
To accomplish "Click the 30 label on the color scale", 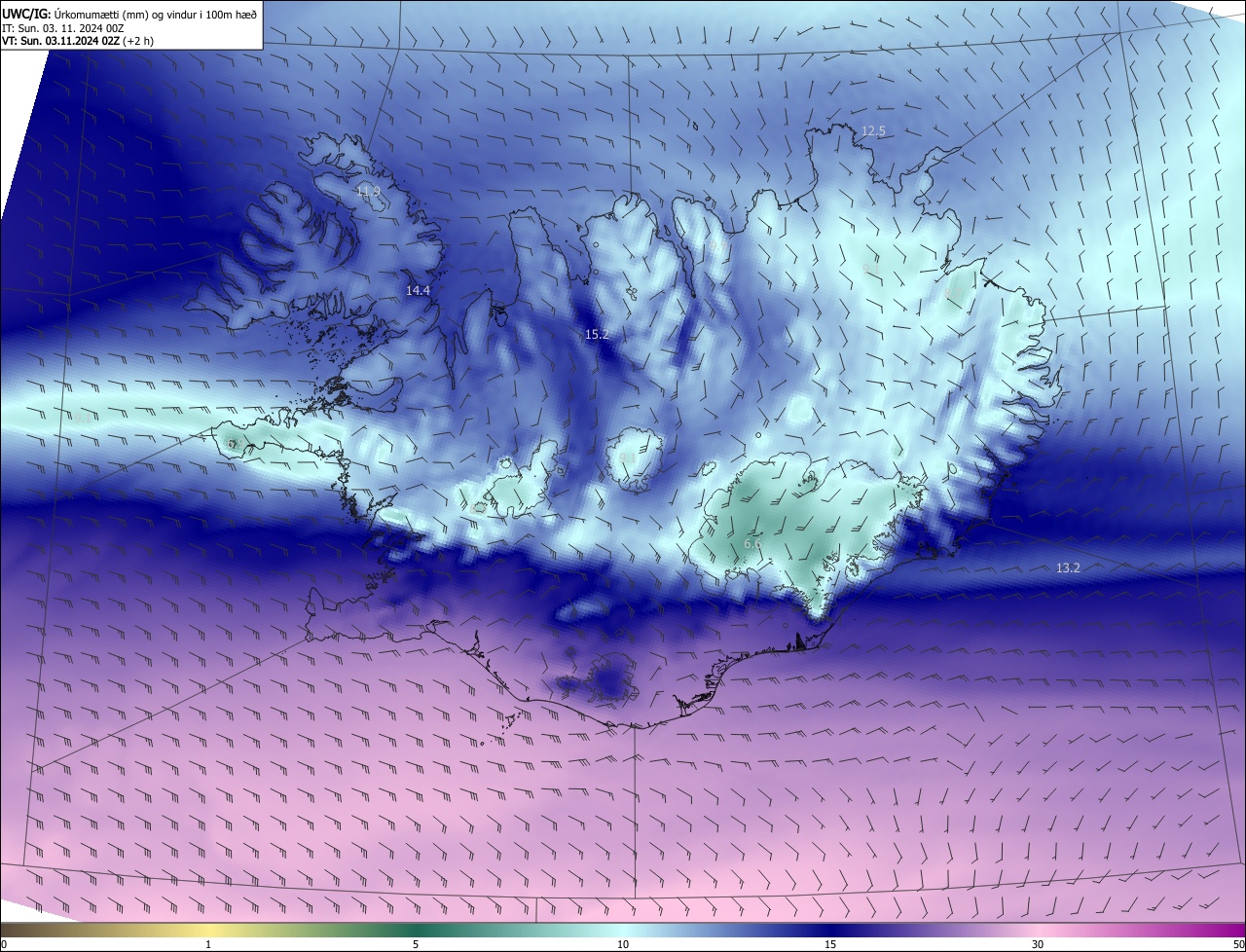I will [1038, 944].
